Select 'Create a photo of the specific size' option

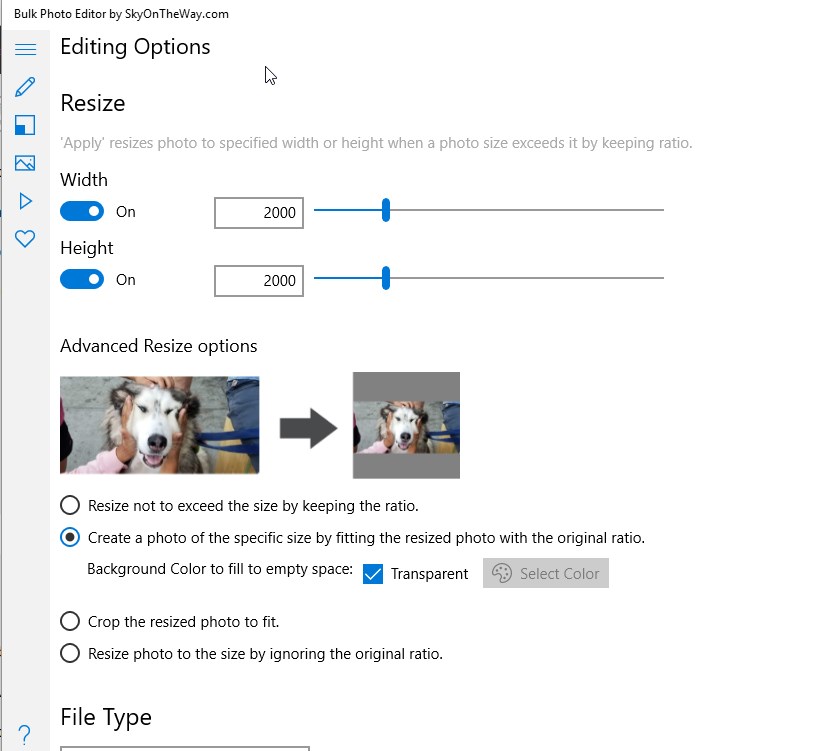[x=70, y=537]
